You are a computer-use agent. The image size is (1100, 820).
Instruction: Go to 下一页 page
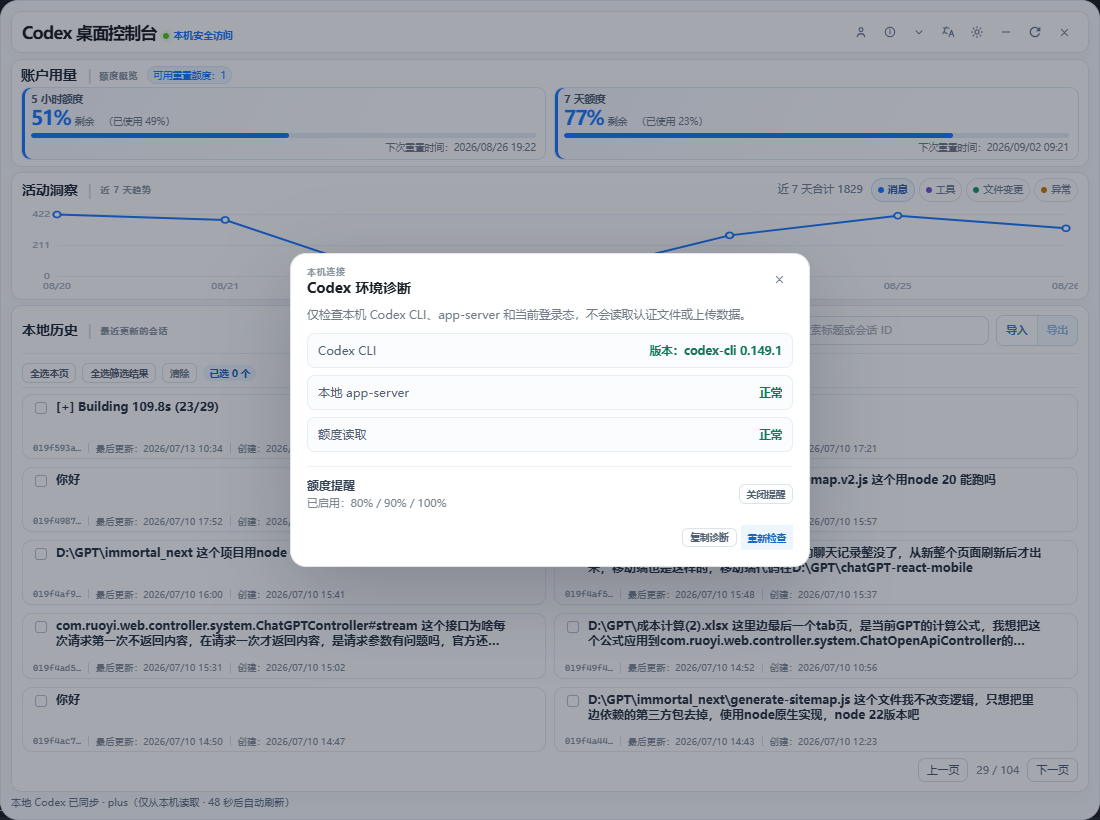click(x=1052, y=769)
